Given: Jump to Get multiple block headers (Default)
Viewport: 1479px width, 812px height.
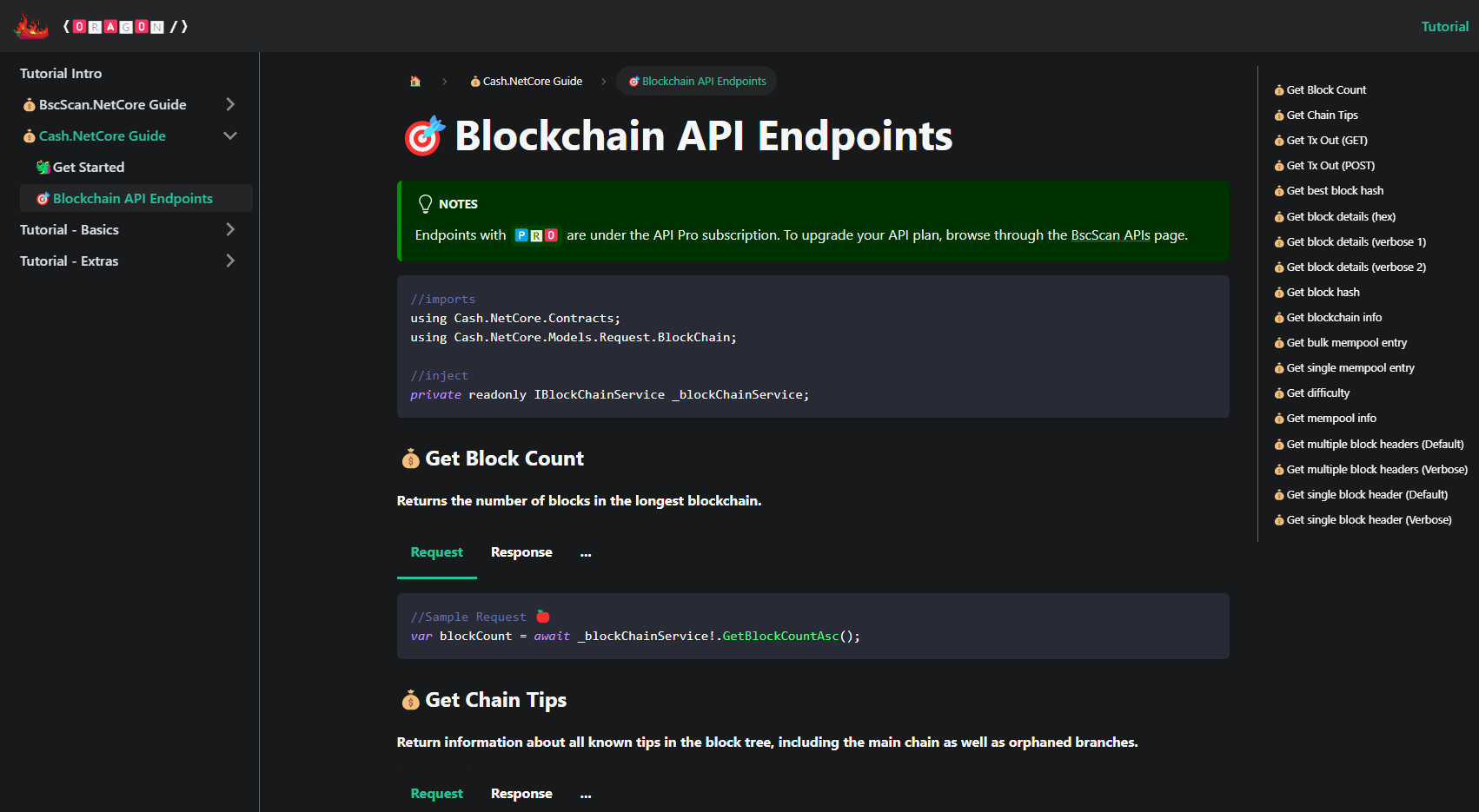Looking at the screenshot, I should click(x=1370, y=445).
